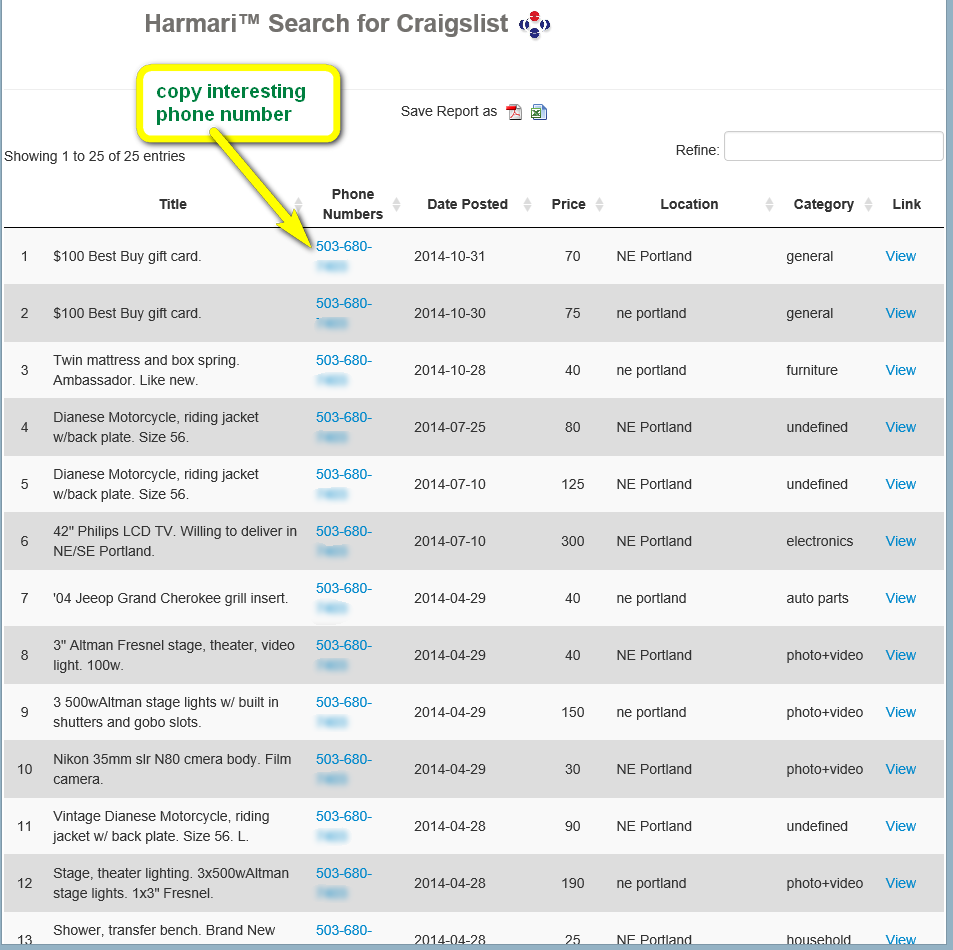Select the "furniture" category cell

(812, 370)
